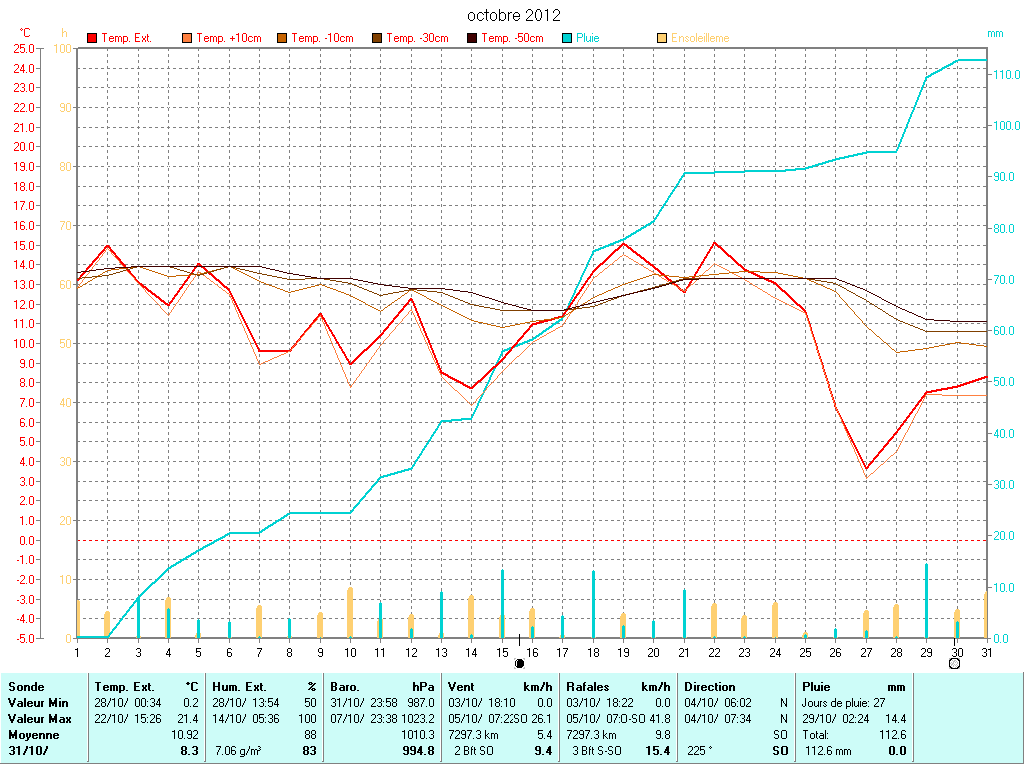Viewport: 1024px width, 764px height.
Task: Click the new moon symbol below day 15
Action: click(x=519, y=663)
